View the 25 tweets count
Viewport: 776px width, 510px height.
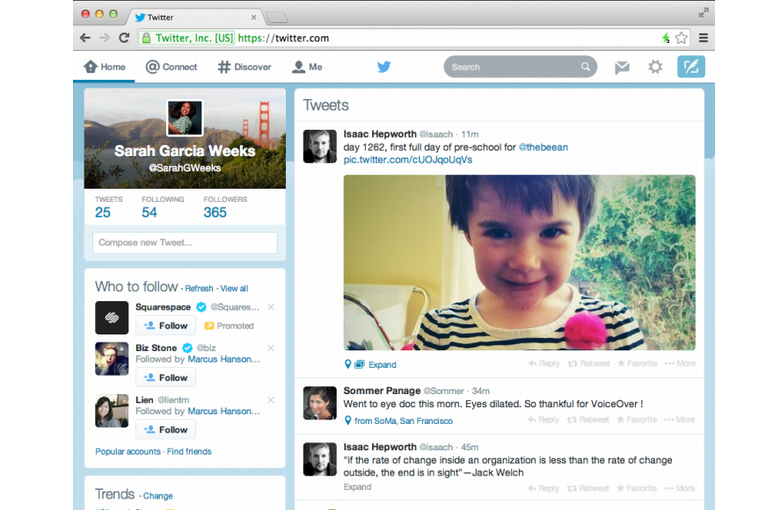(103, 212)
